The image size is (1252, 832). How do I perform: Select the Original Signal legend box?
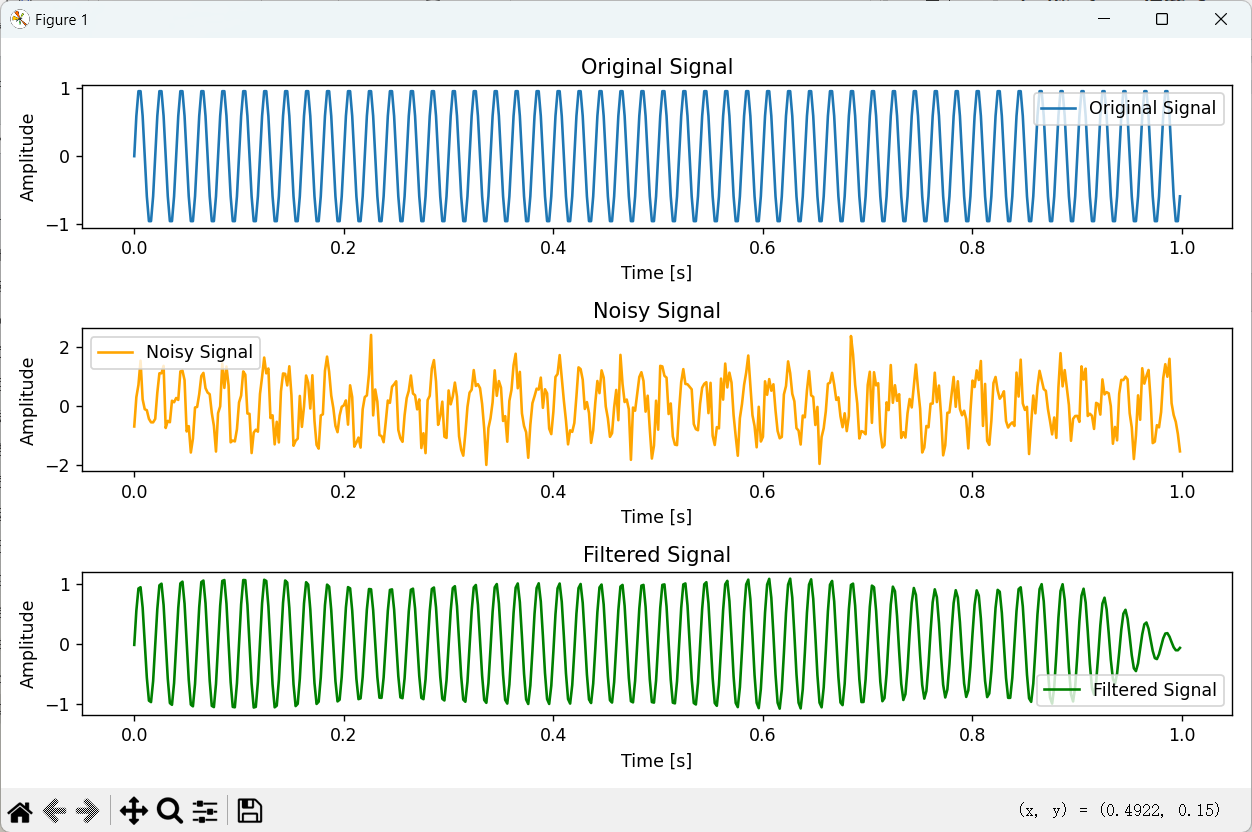[1129, 108]
